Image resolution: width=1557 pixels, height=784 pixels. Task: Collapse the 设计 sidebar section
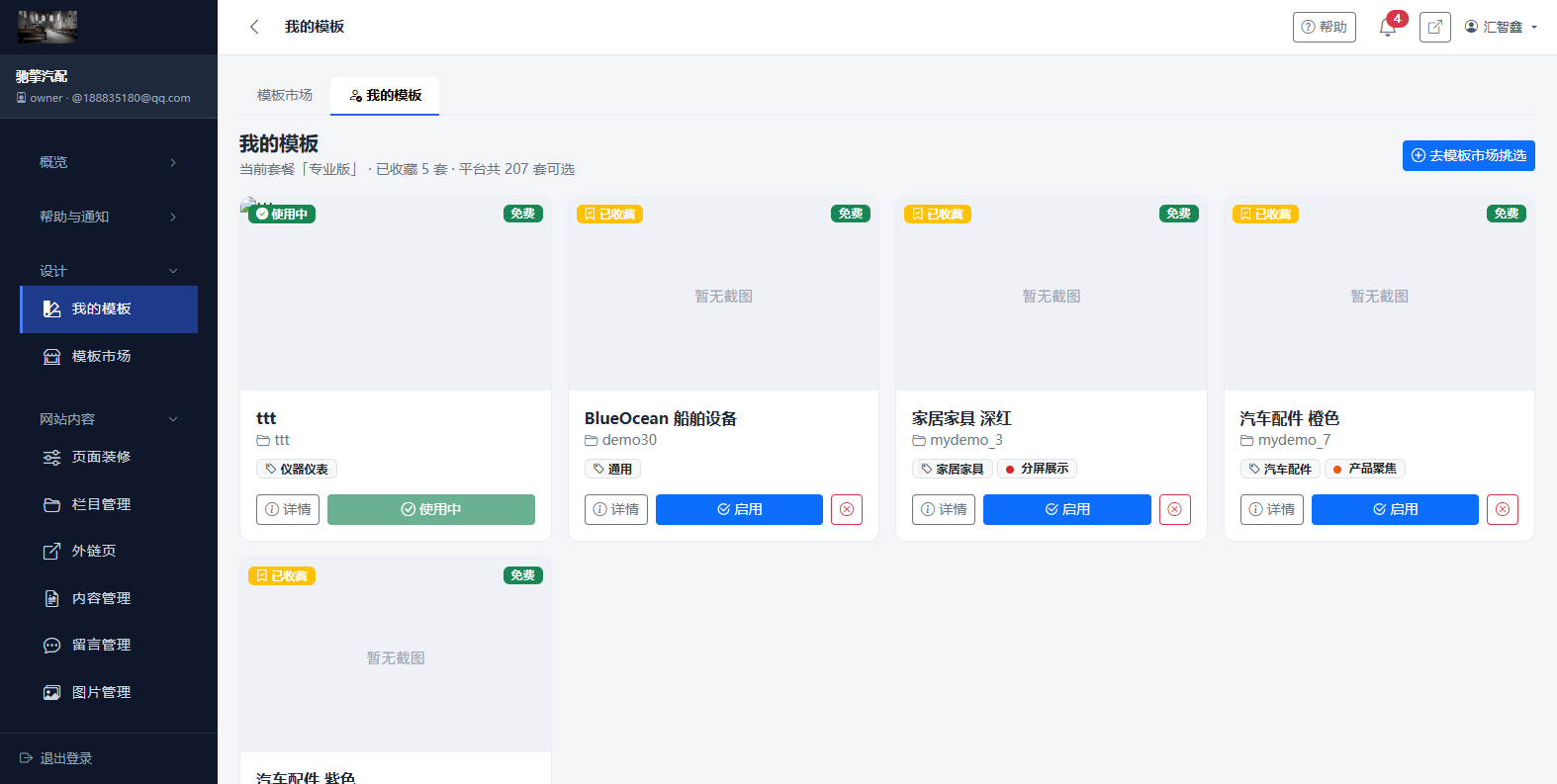click(x=109, y=271)
